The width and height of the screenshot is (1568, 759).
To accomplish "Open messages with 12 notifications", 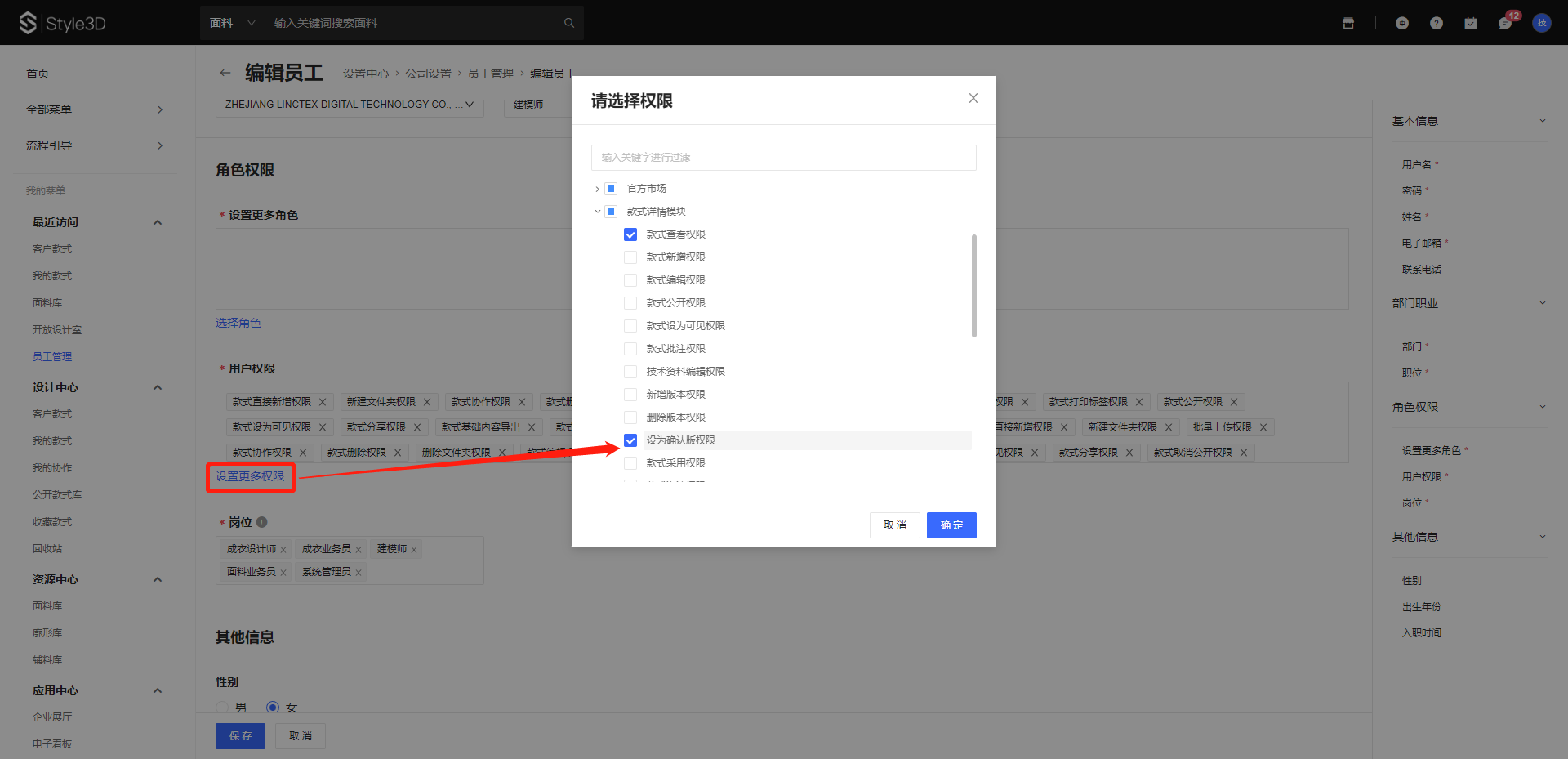I will (1507, 21).
